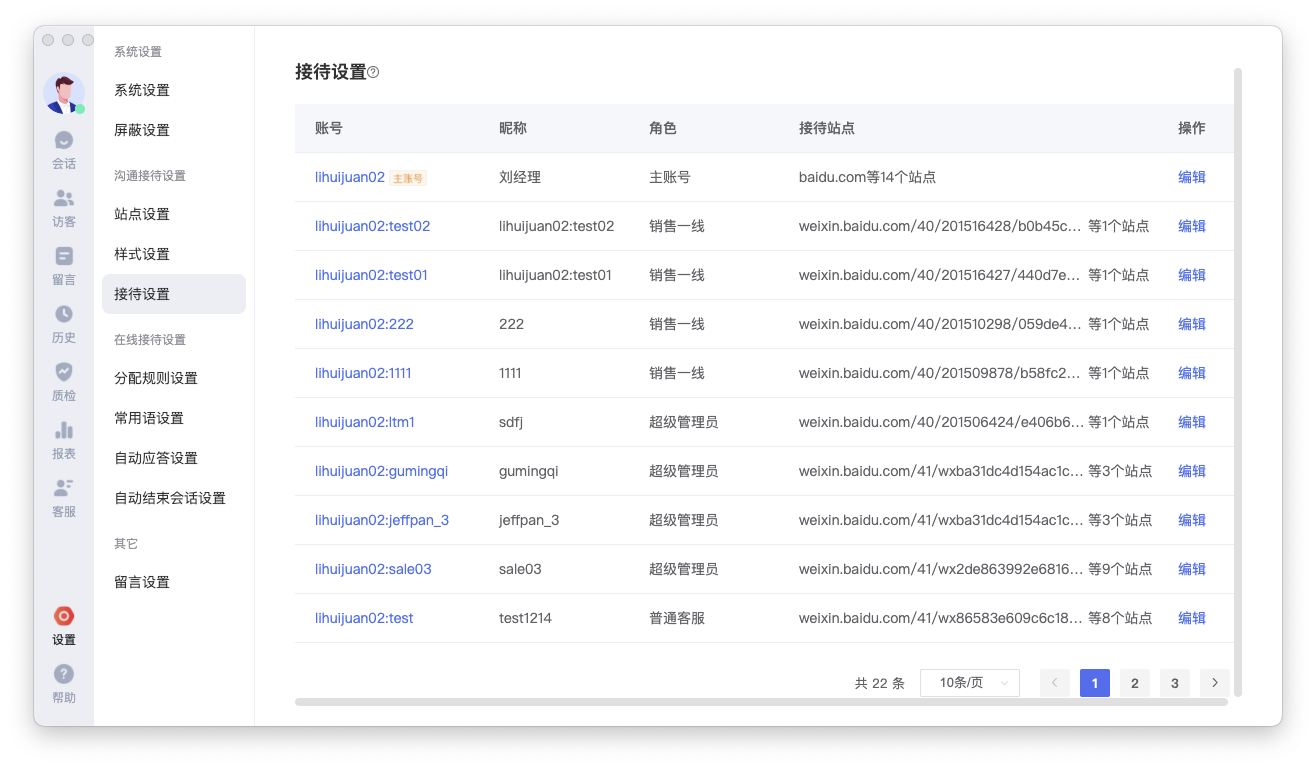Image resolution: width=1316 pixels, height=768 pixels.
Task: Open account link lihuijuan02 主账号
Action: point(350,177)
